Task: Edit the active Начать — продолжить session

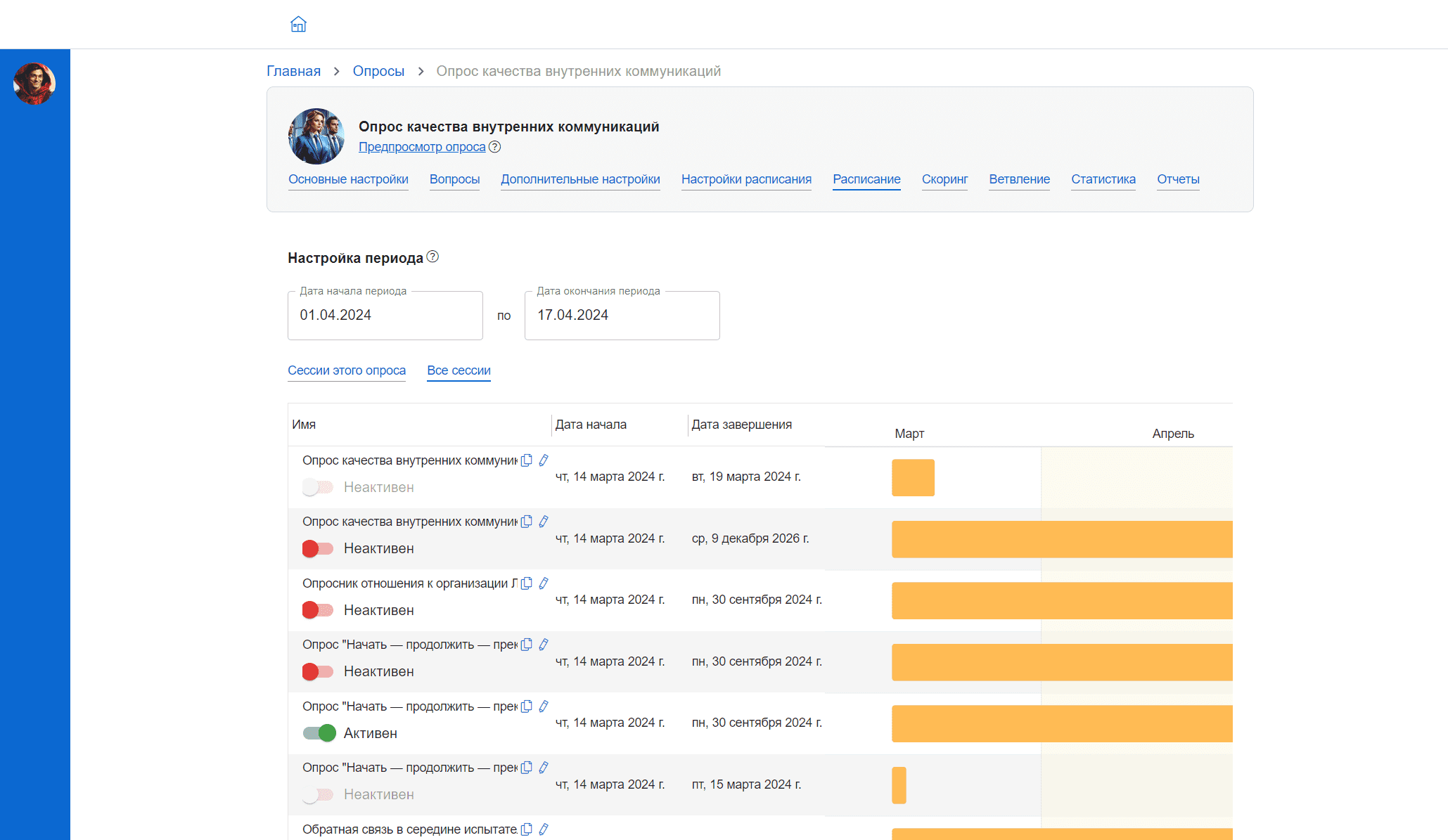Action: [544, 706]
